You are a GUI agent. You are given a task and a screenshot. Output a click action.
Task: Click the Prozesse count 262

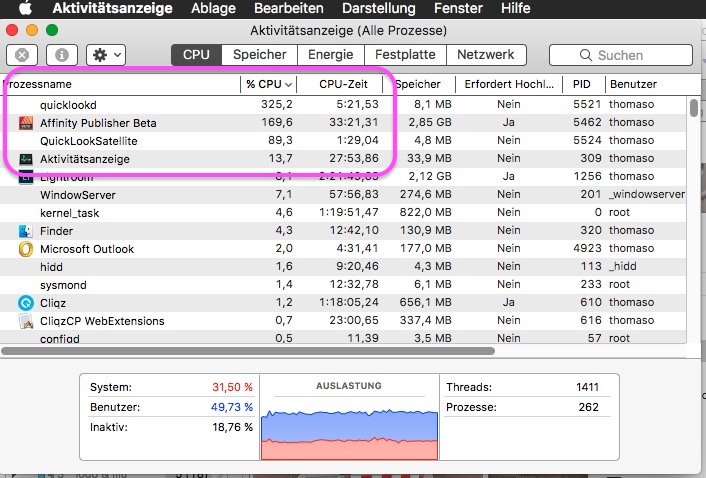588,407
